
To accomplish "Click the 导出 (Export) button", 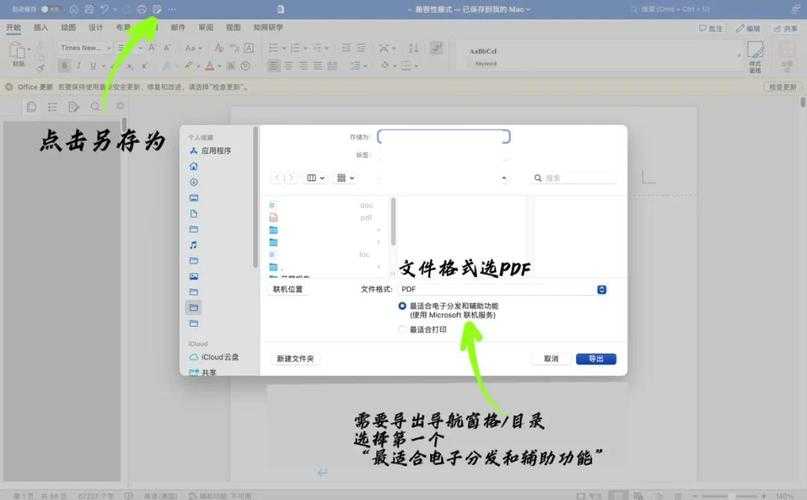I will (x=596, y=358).
